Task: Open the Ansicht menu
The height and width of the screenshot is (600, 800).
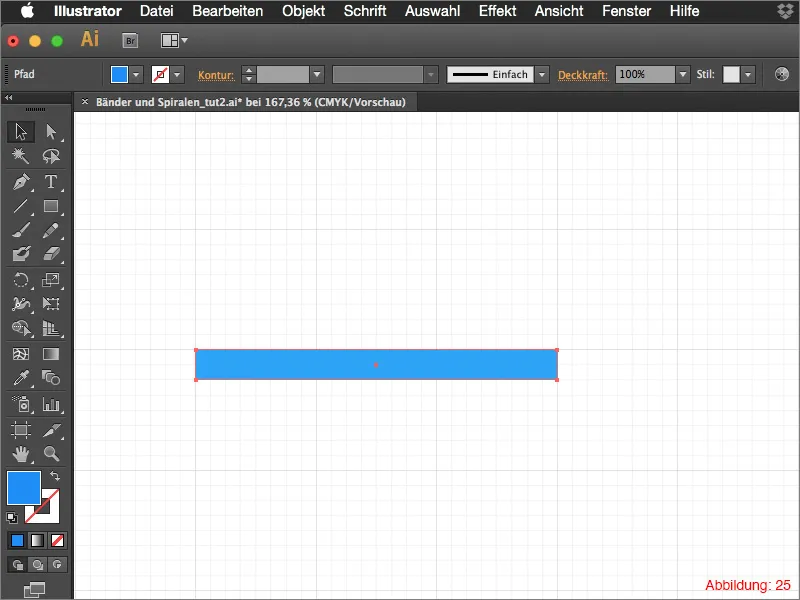Action: pos(559,11)
